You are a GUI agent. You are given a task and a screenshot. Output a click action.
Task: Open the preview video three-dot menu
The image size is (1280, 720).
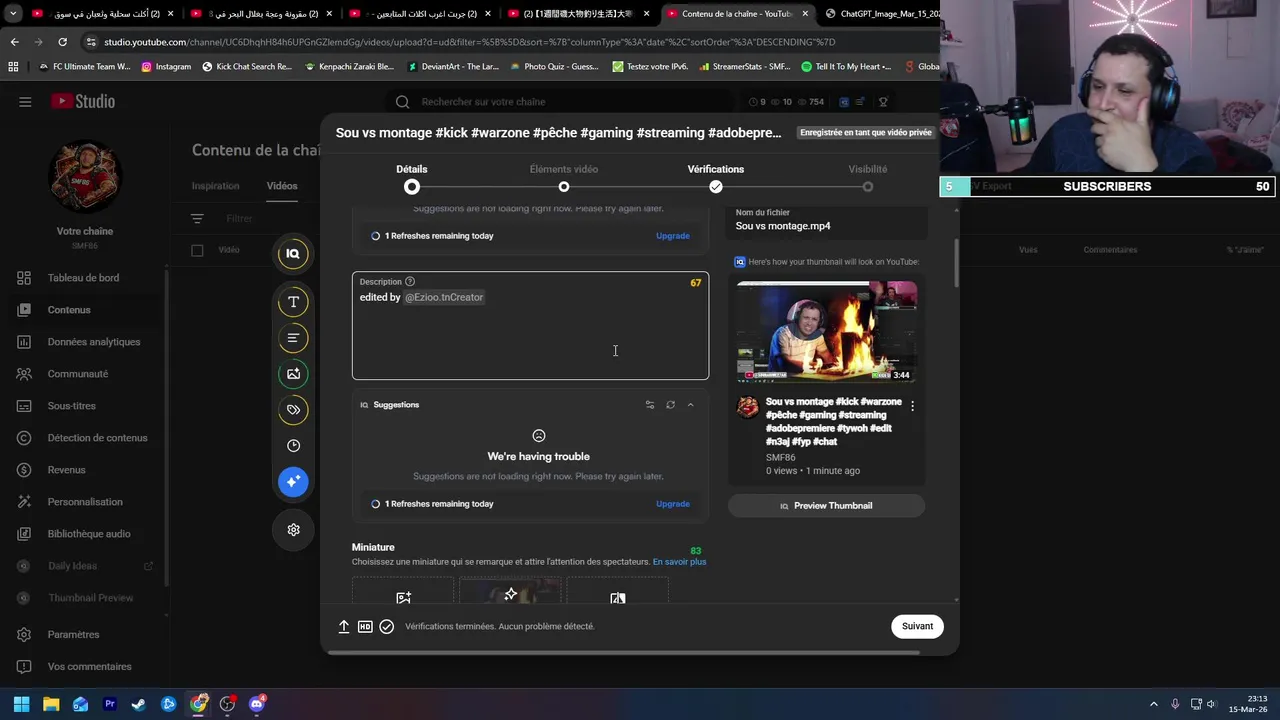pos(912,406)
